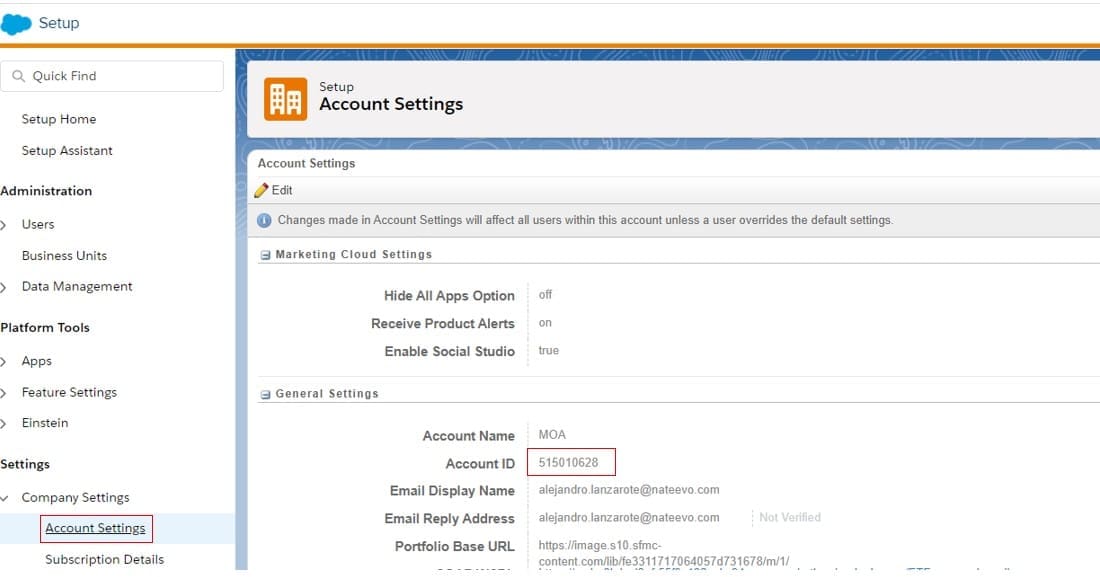The image size is (1100, 577).
Task: Focus the Quick Find search field
Action: [x=120, y=76]
